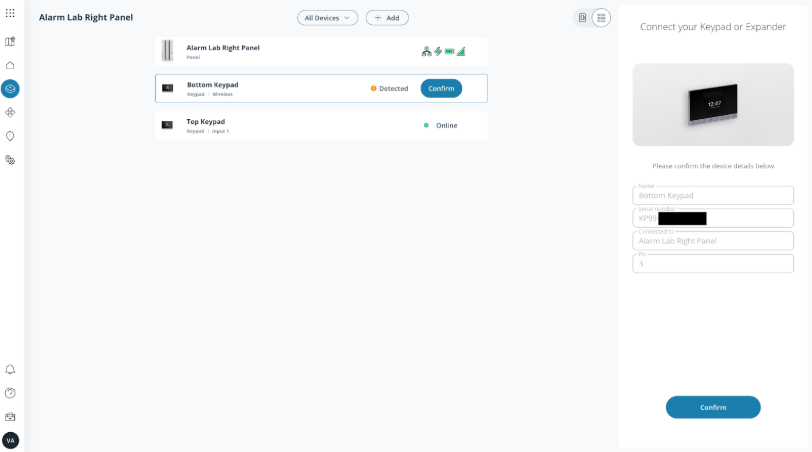Switch to panel view toggle
This screenshot has height=452, width=812.
click(583, 18)
